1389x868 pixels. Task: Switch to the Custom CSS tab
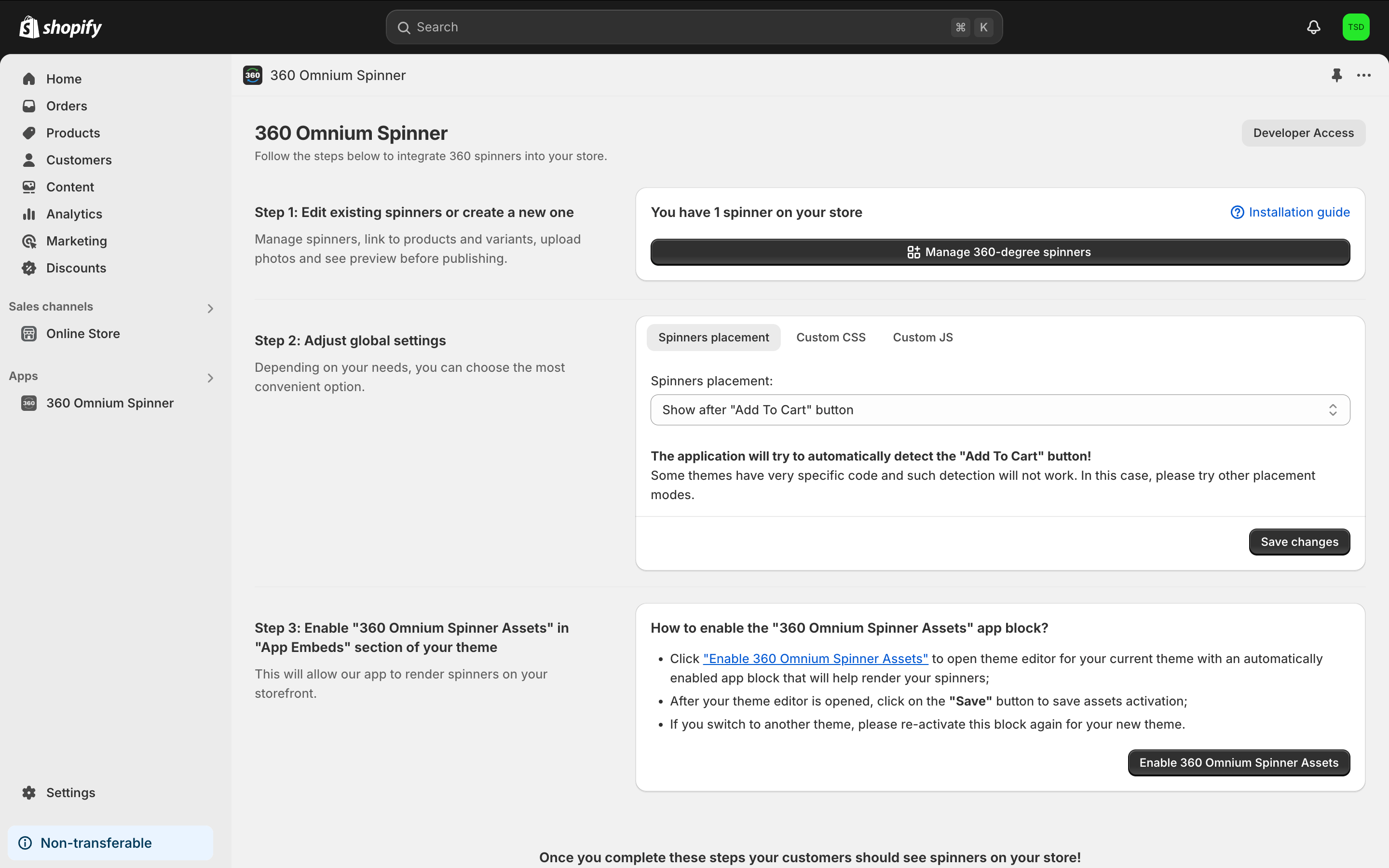tap(831, 338)
